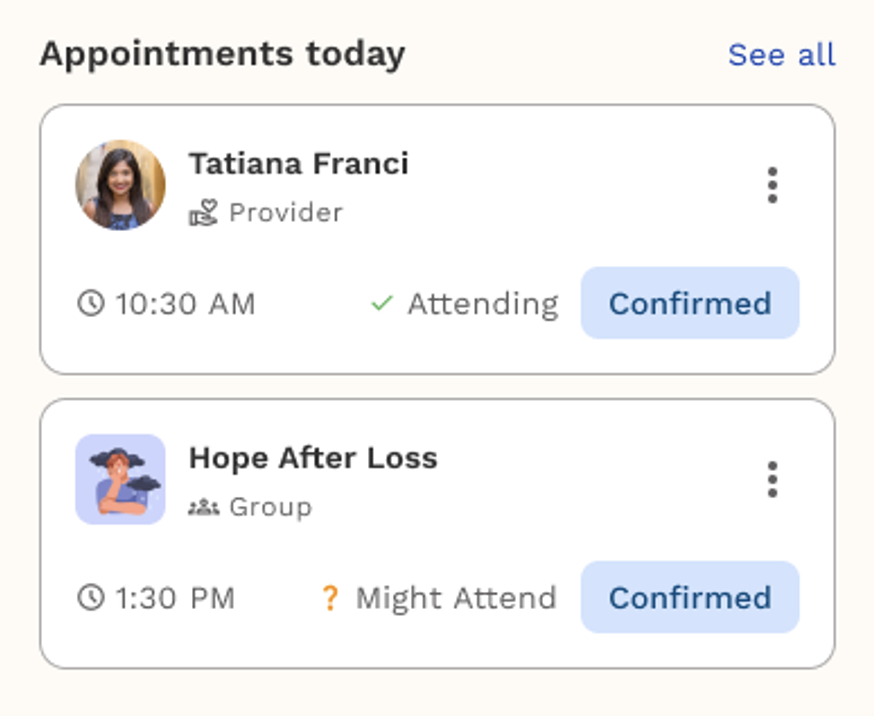The width and height of the screenshot is (874, 716).
Task: Click the Provider hand-heart icon
Action: tap(203, 213)
